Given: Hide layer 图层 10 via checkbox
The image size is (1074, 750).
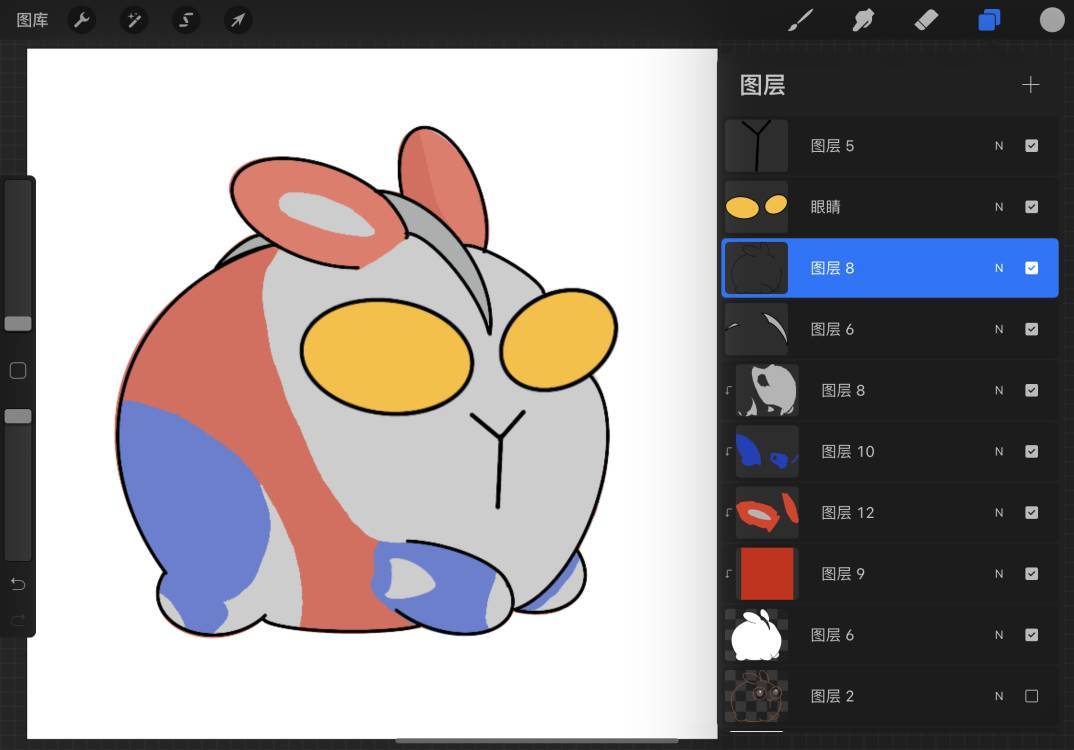Looking at the screenshot, I should [x=1032, y=451].
